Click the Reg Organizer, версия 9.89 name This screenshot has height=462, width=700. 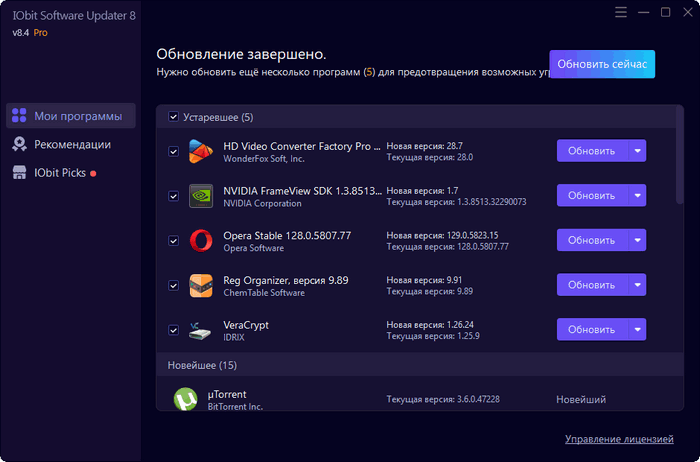click(286, 280)
